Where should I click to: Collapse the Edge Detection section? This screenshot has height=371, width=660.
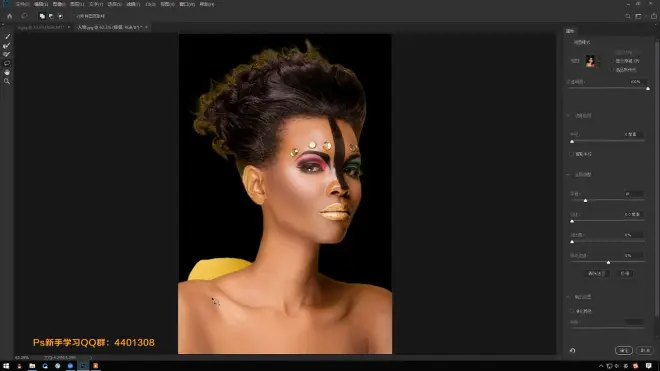pyautogui.click(x=568, y=115)
